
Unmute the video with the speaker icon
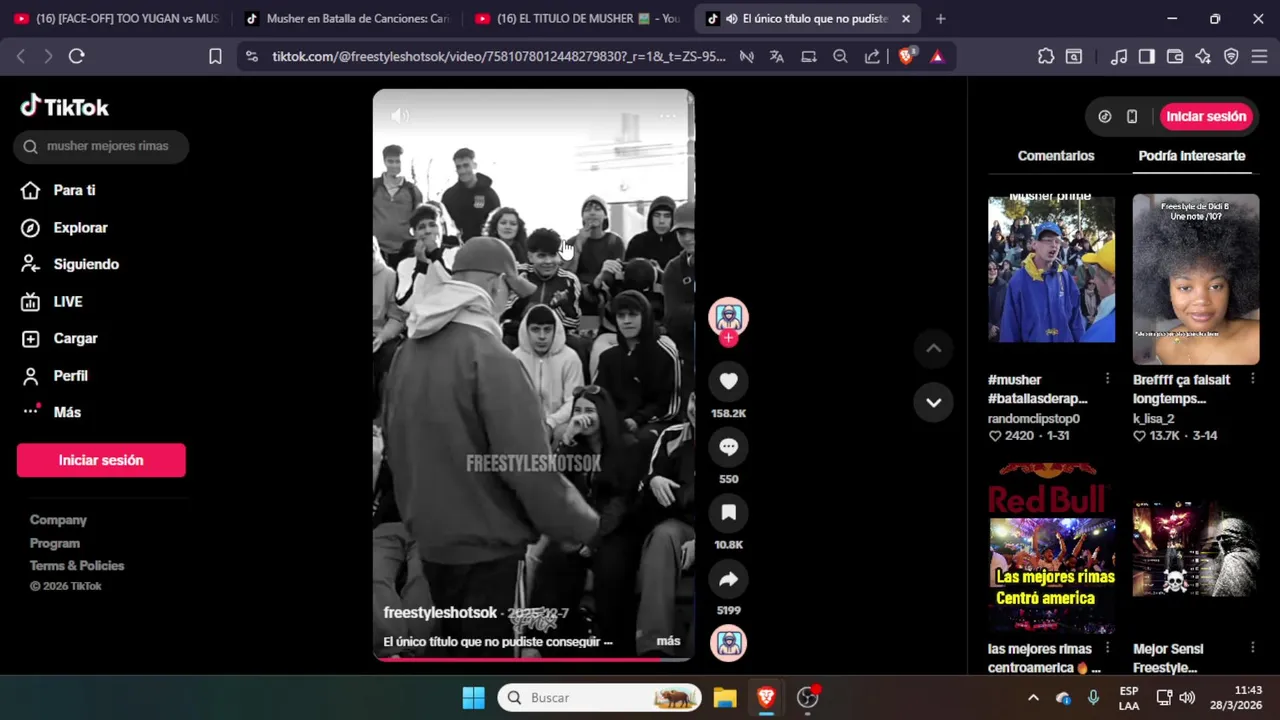[401, 116]
